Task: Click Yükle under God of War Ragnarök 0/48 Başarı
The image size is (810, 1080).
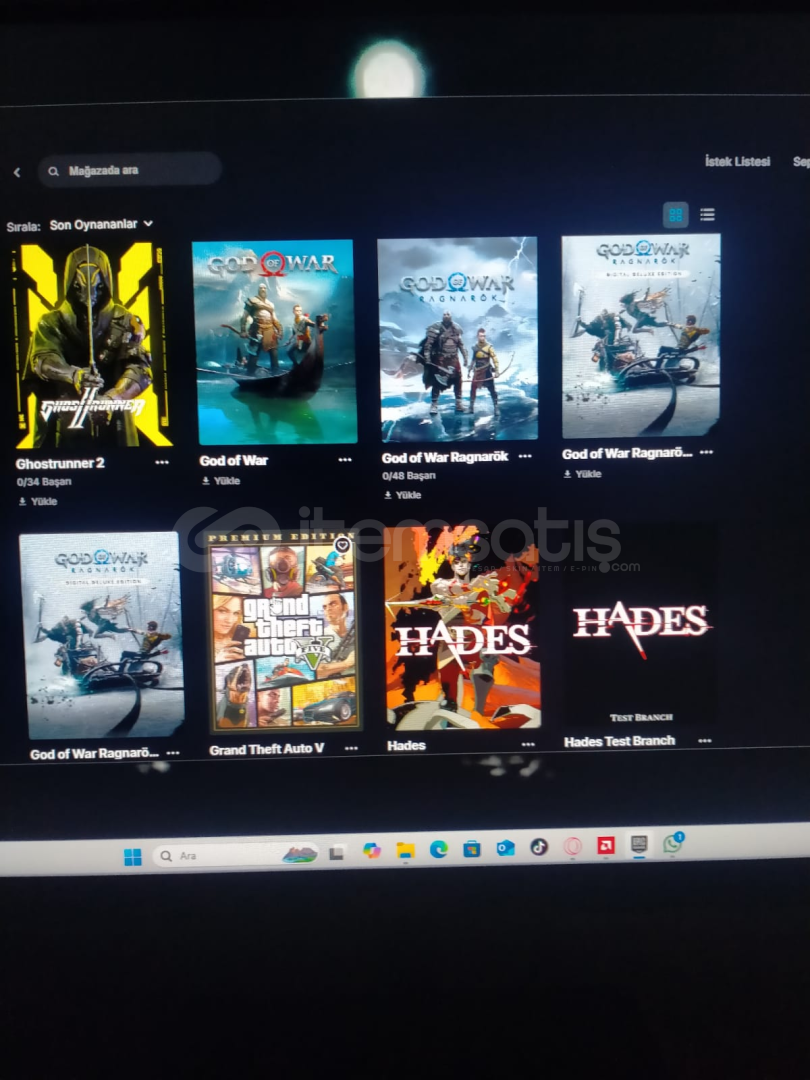Action: [x=403, y=495]
